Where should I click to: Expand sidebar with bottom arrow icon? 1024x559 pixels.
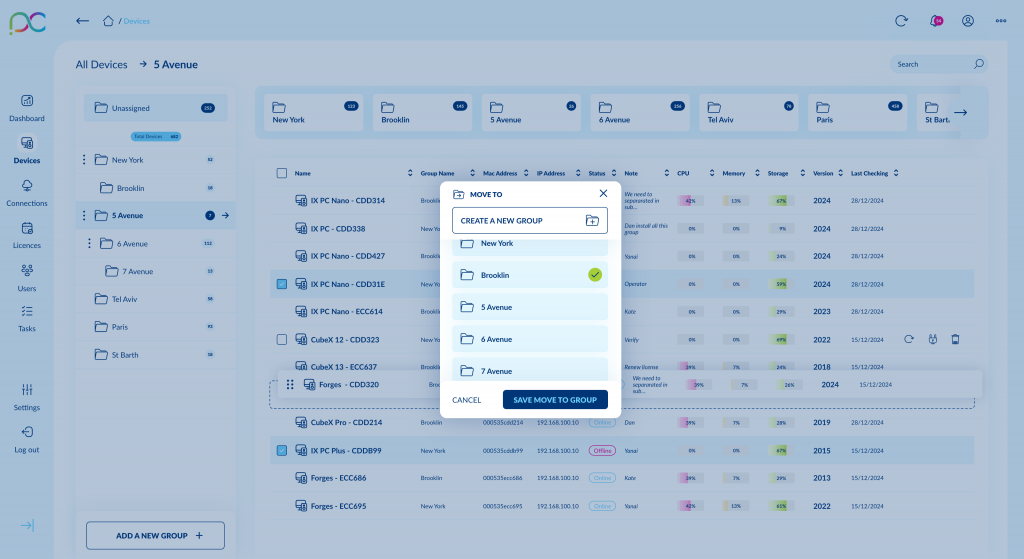click(x=27, y=525)
